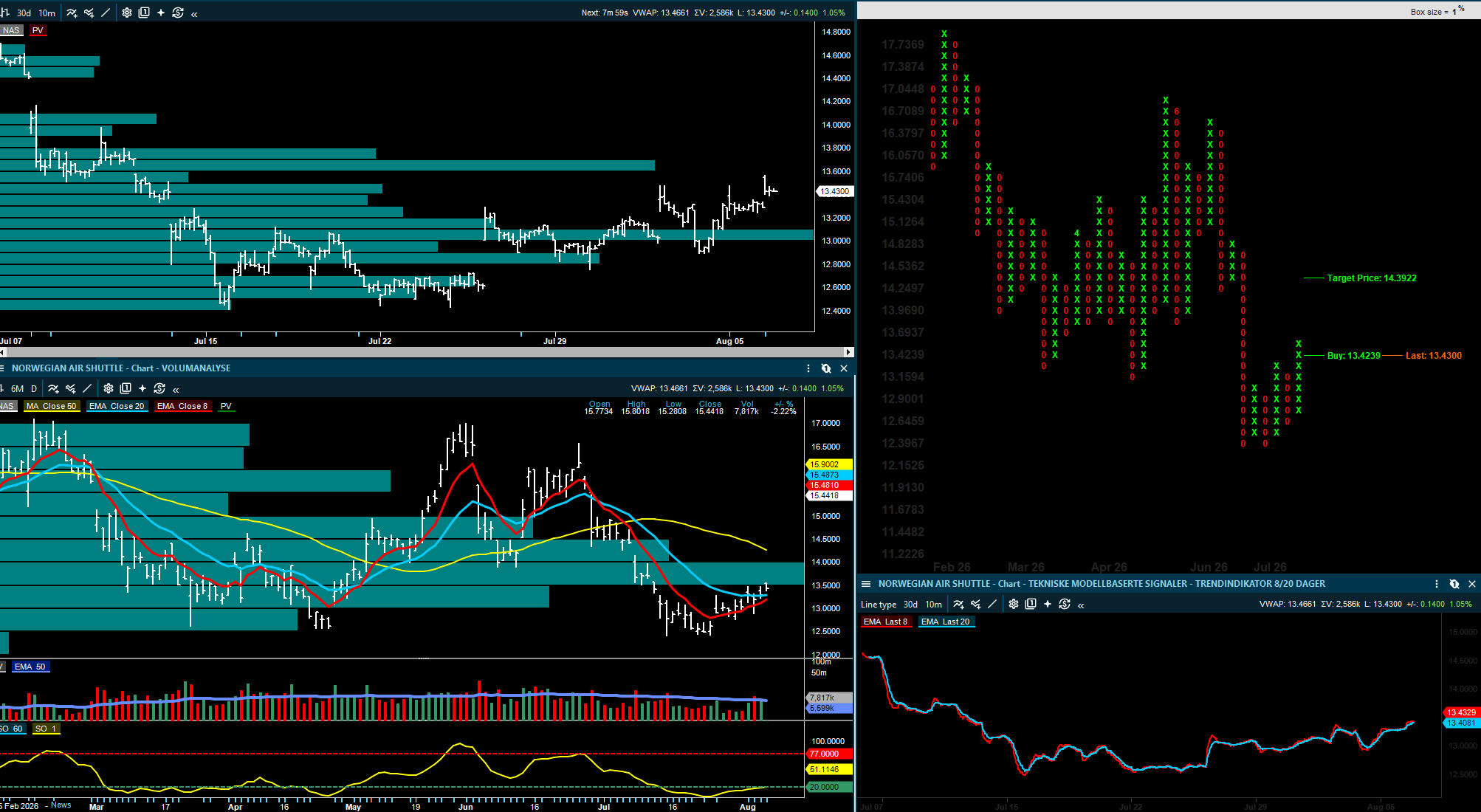Open layout template icon in VOLUMANALYSE chart
Viewport: 1481px width, 812px height.
[x=126, y=388]
